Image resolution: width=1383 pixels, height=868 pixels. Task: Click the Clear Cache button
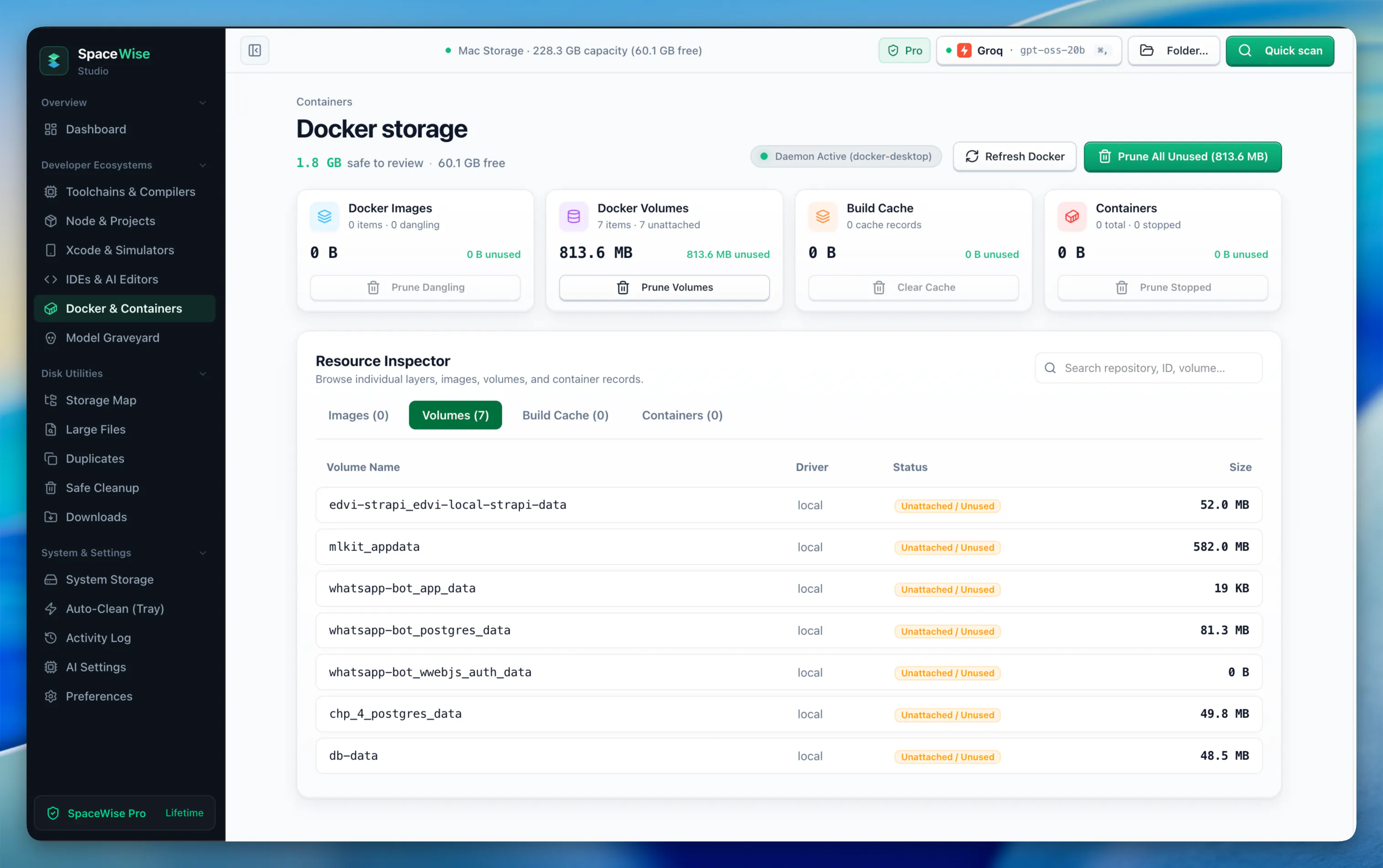[913, 287]
